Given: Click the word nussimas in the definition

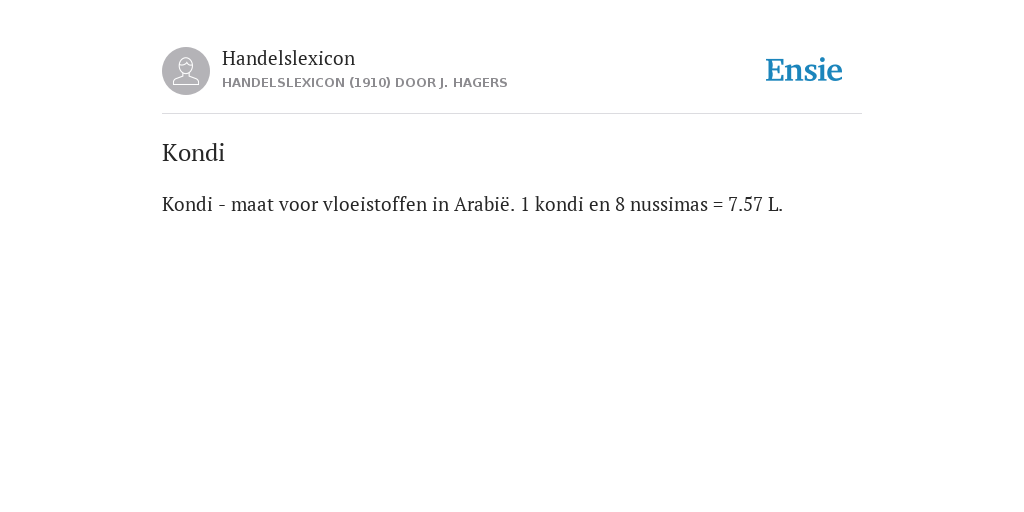Looking at the screenshot, I should tap(669, 204).
